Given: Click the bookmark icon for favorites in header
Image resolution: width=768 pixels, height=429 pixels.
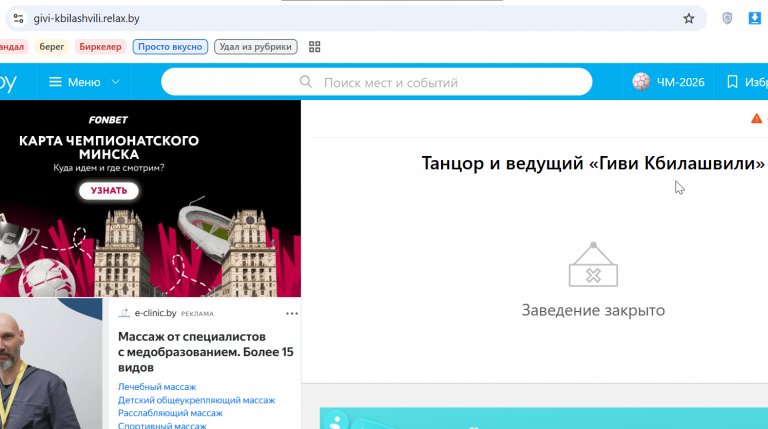Looking at the screenshot, I should 732,82.
